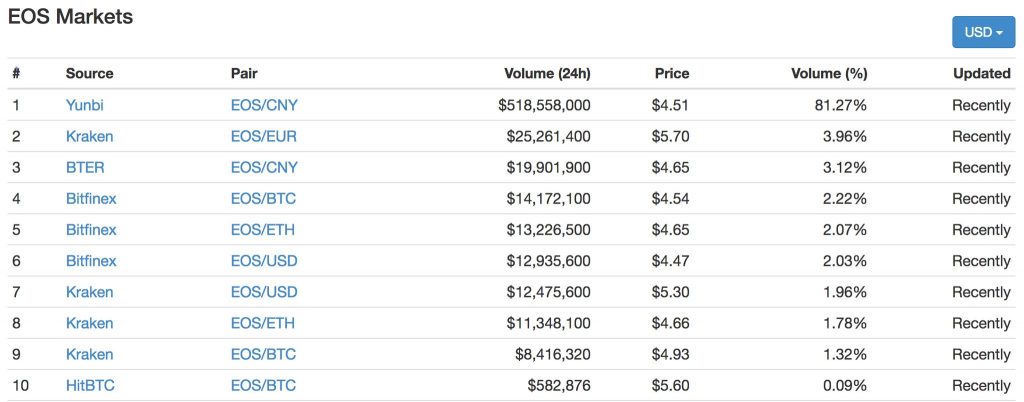Open Yunbi's EOS/CNY pair link
Viewport: 1024px width, 402px height.
(x=264, y=105)
